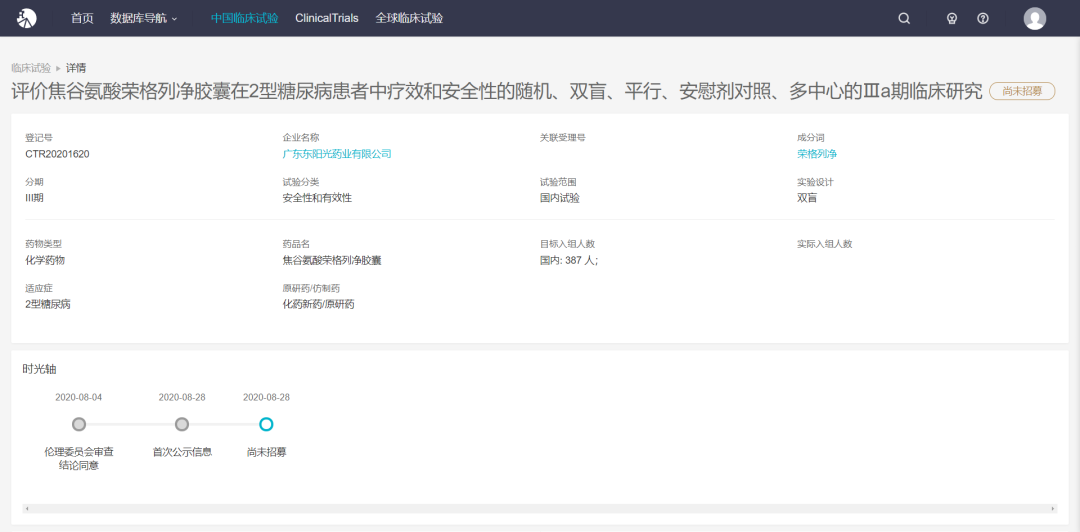
Task: Click the trial title heading text
Action: pos(497,91)
